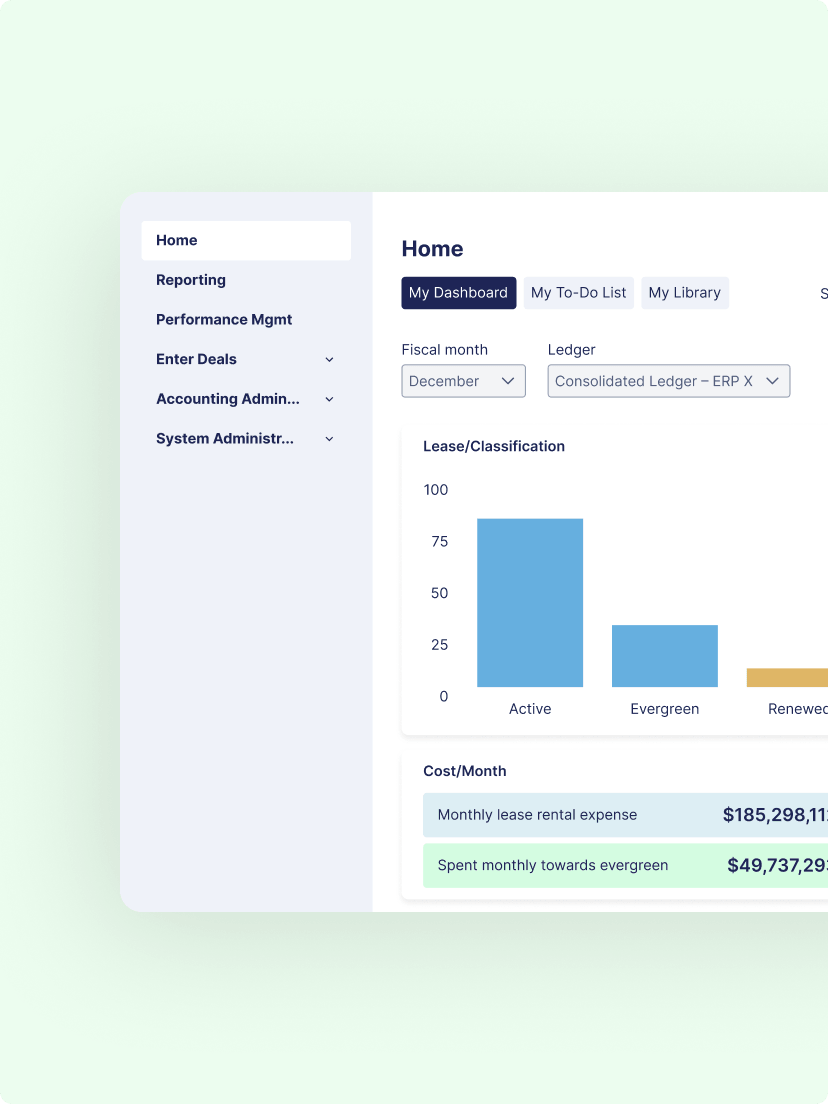This screenshot has width=828, height=1104.
Task: Click the Active bar in chart
Action: (530, 603)
